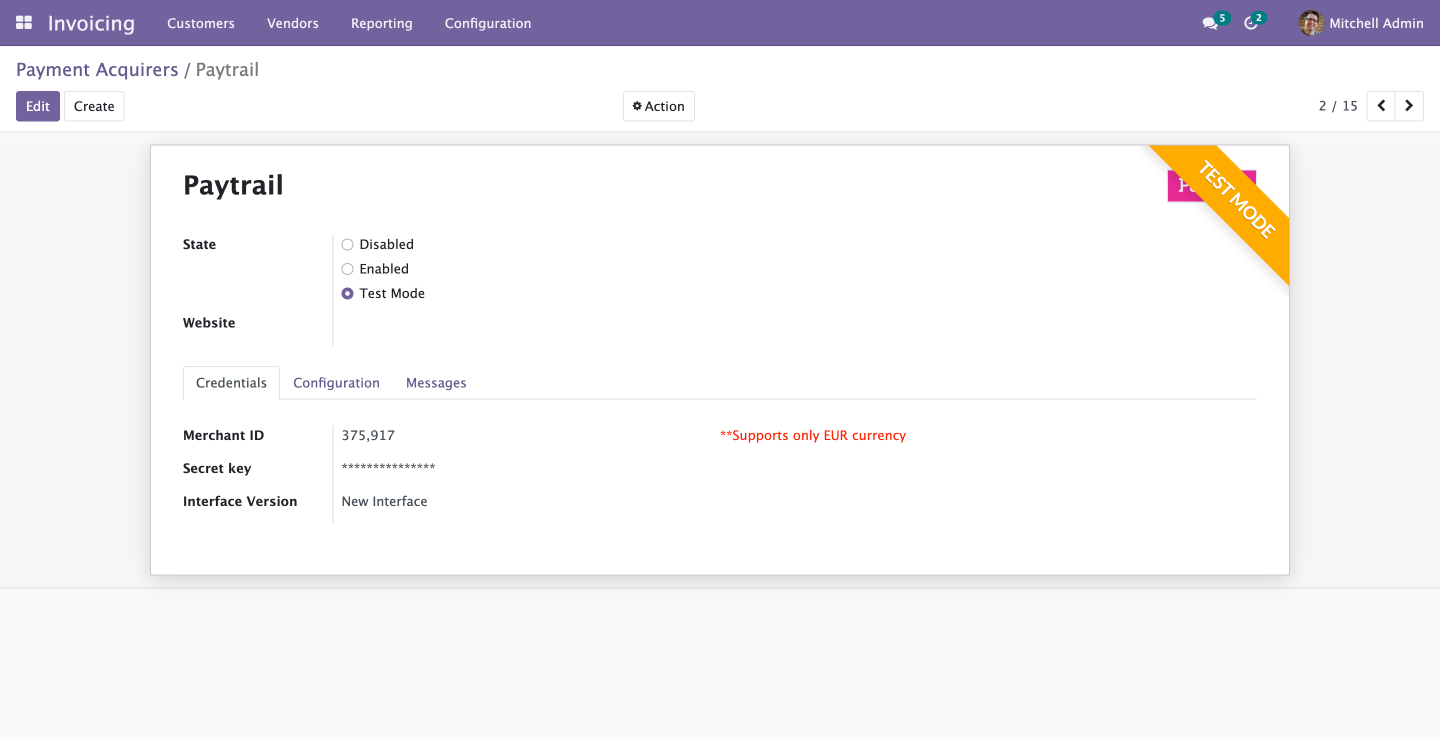Select the Test Mode radio
This screenshot has height=739, width=1440.
347,294
